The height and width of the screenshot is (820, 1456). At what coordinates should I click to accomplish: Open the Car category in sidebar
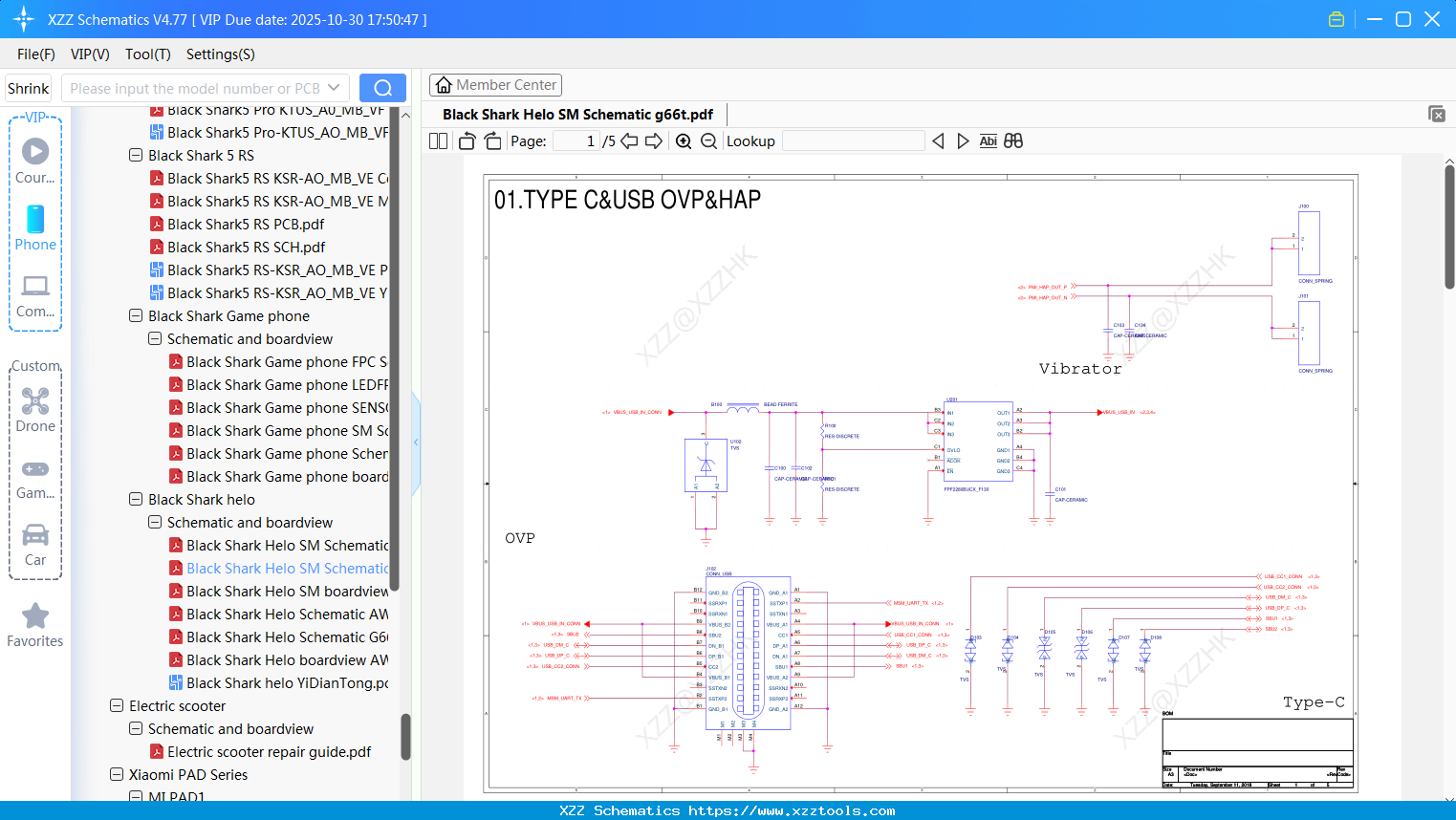coord(35,545)
